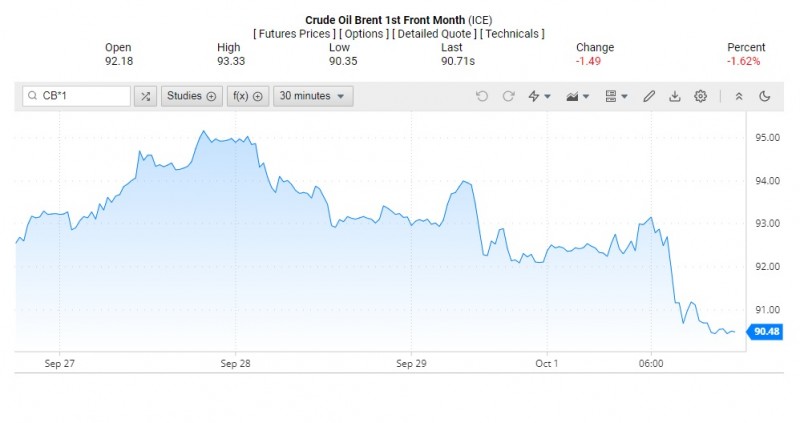Undo the last chart change

(x=482, y=96)
